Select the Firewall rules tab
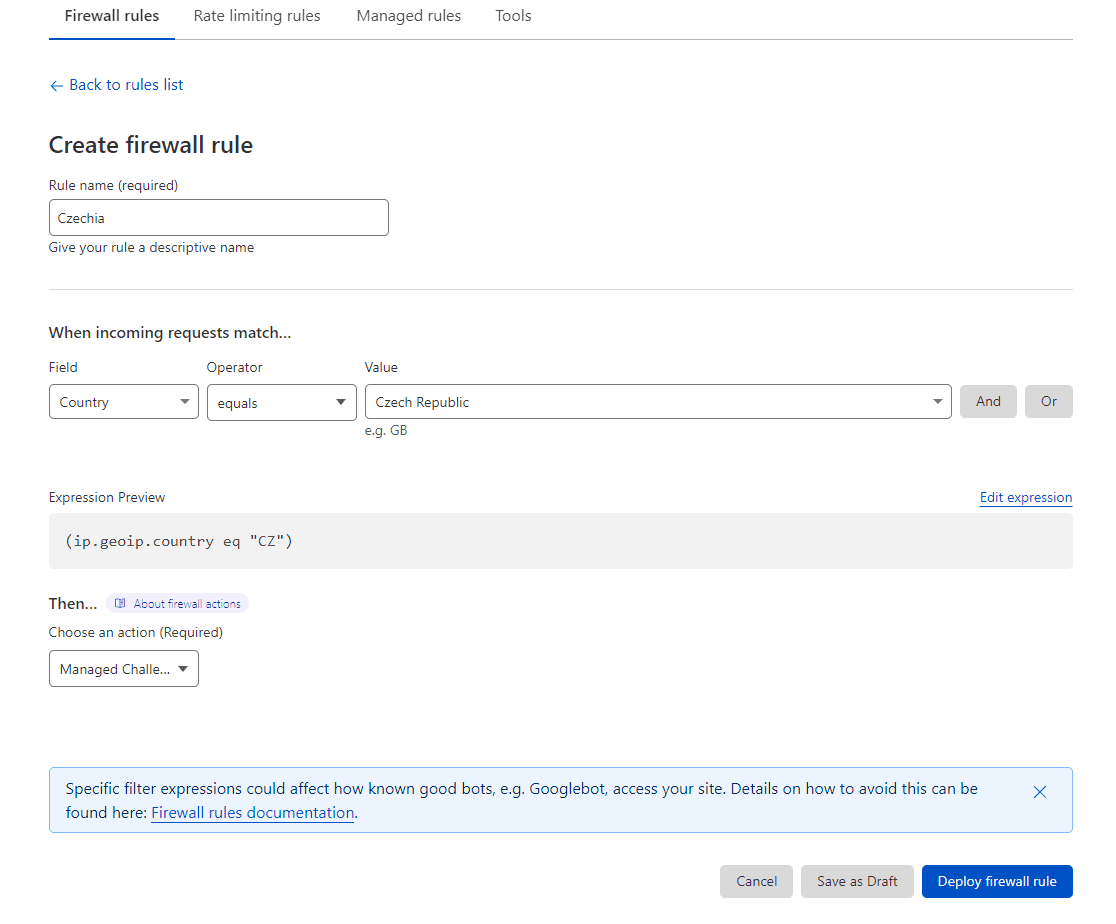Screen dimensions: 1116x924 pos(111,16)
